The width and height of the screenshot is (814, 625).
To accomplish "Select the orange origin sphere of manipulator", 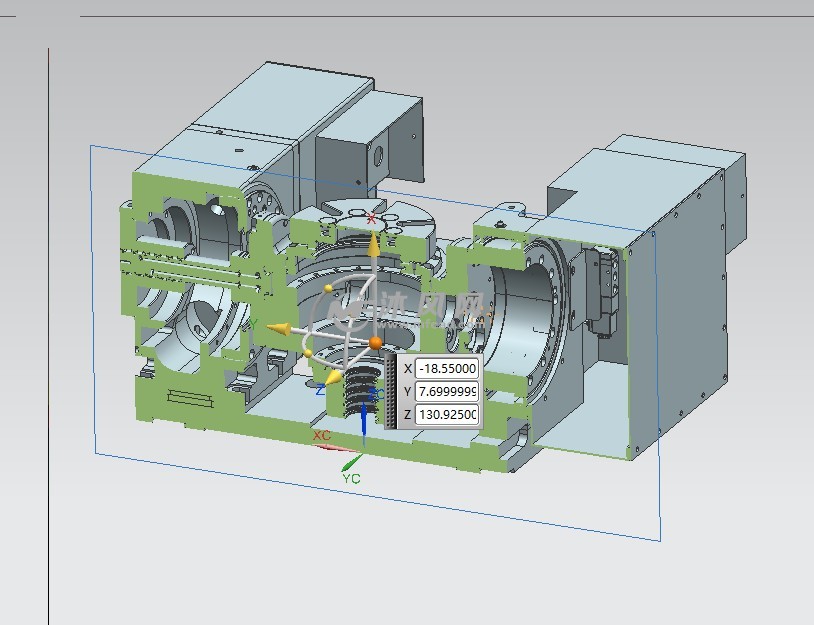I will pyautogui.click(x=375, y=343).
